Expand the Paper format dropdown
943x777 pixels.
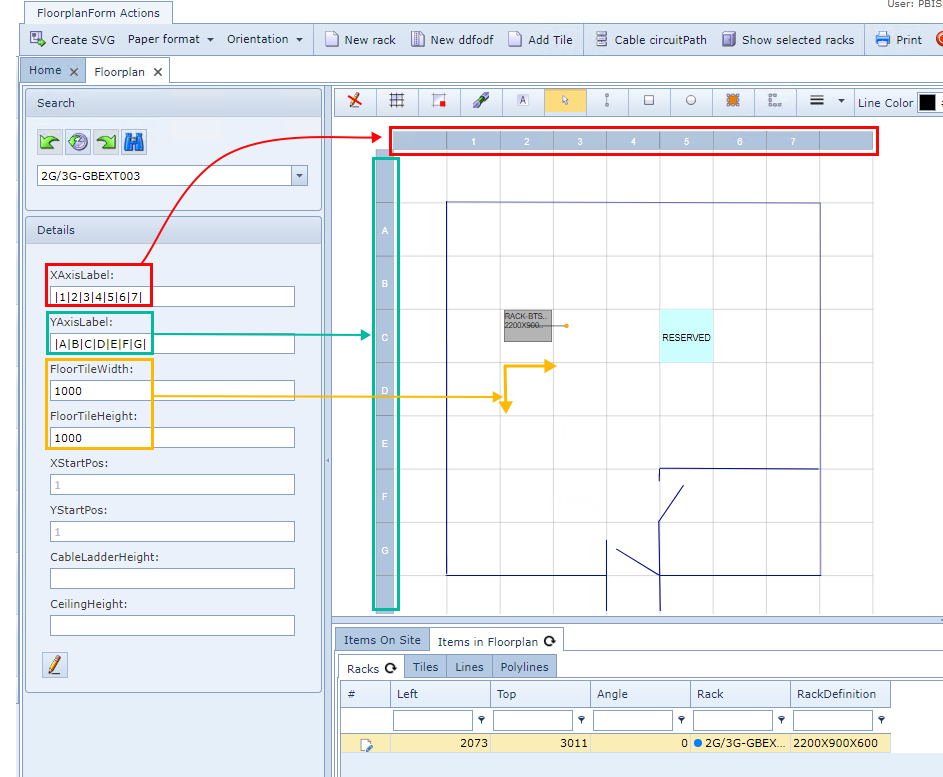point(171,40)
